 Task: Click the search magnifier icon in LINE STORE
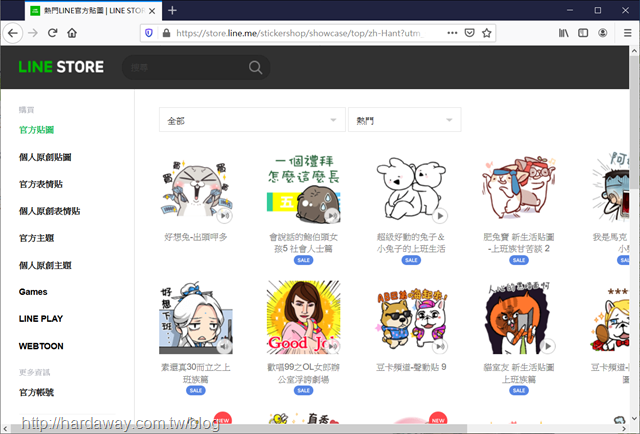coord(256,67)
